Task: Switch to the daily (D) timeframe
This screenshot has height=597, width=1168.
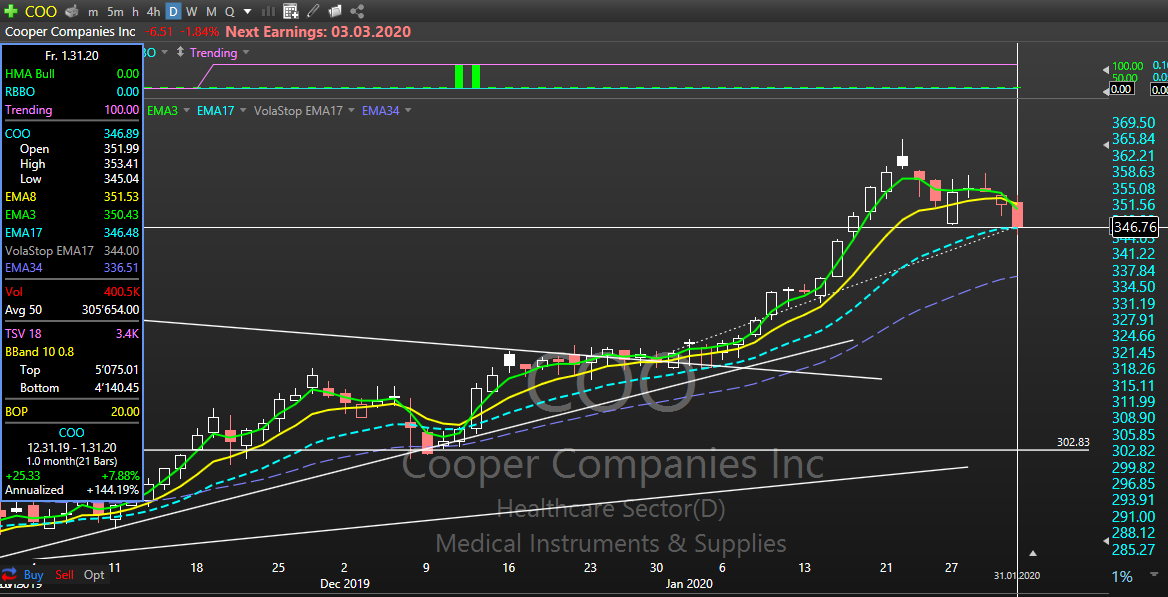Action: click(x=173, y=12)
